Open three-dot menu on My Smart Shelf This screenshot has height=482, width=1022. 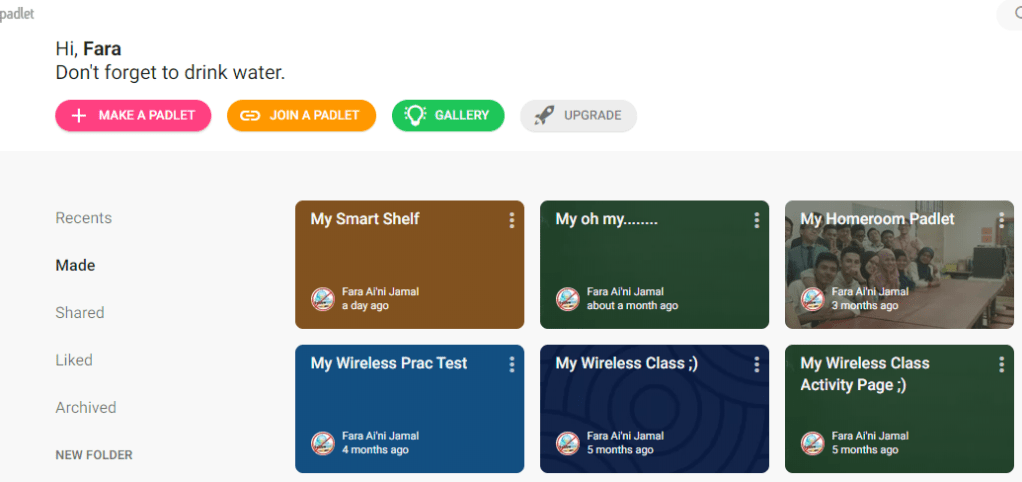[x=512, y=220]
